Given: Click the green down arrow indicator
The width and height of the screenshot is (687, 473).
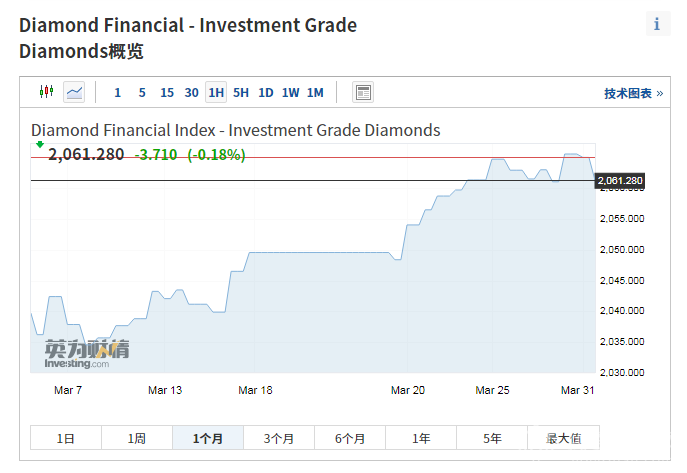Looking at the screenshot, I should coord(39,145).
